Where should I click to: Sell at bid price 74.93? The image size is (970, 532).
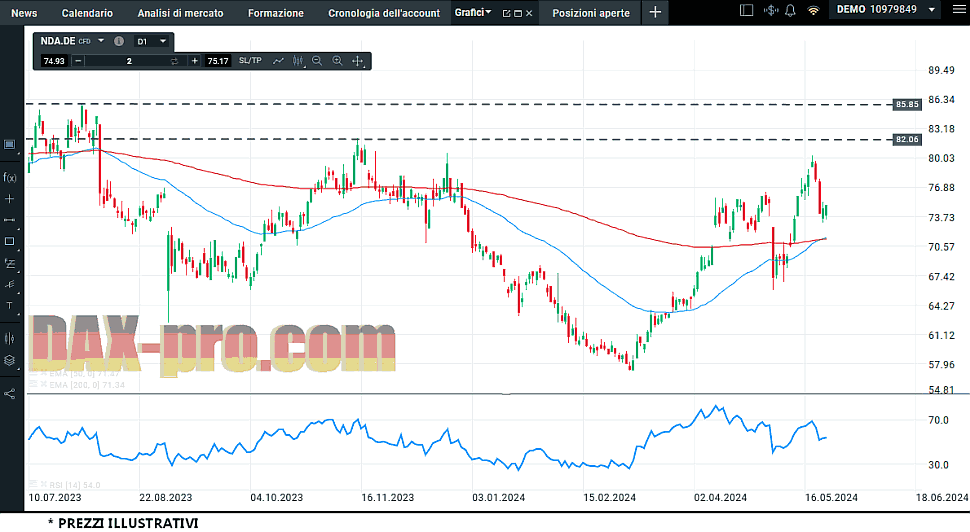54,61
